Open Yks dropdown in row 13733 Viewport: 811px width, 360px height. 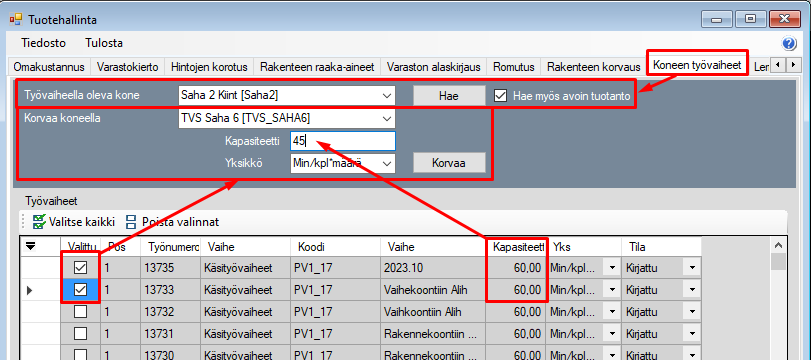tap(613, 290)
